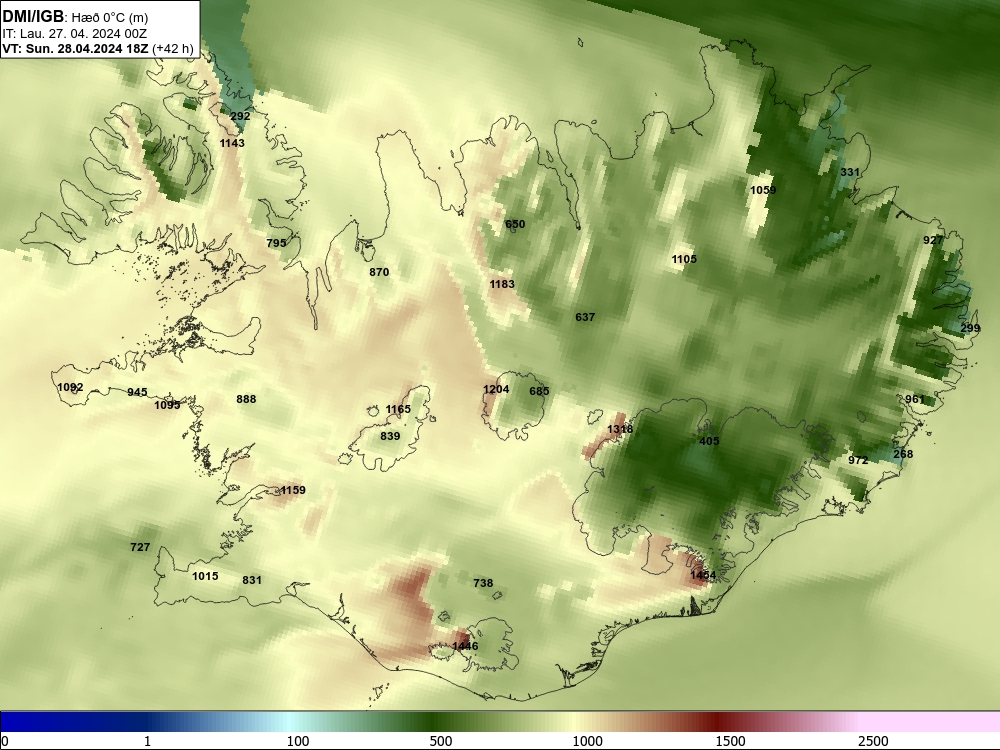Click the 1165 value
Viewport: 1000px width, 750px height.
point(398,409)
